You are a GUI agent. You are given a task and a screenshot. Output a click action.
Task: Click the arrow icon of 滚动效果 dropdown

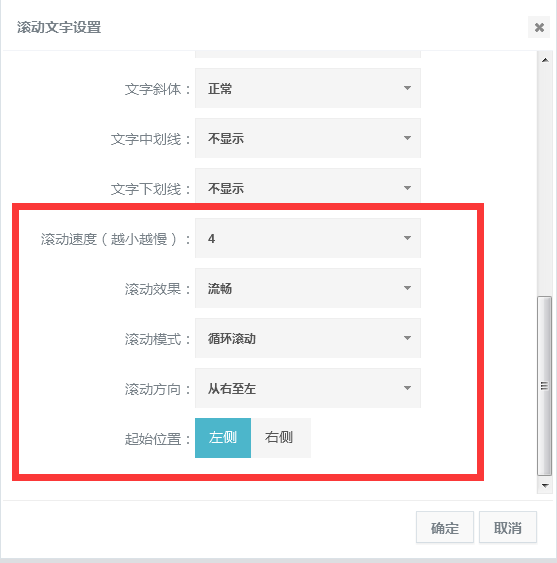407,288
